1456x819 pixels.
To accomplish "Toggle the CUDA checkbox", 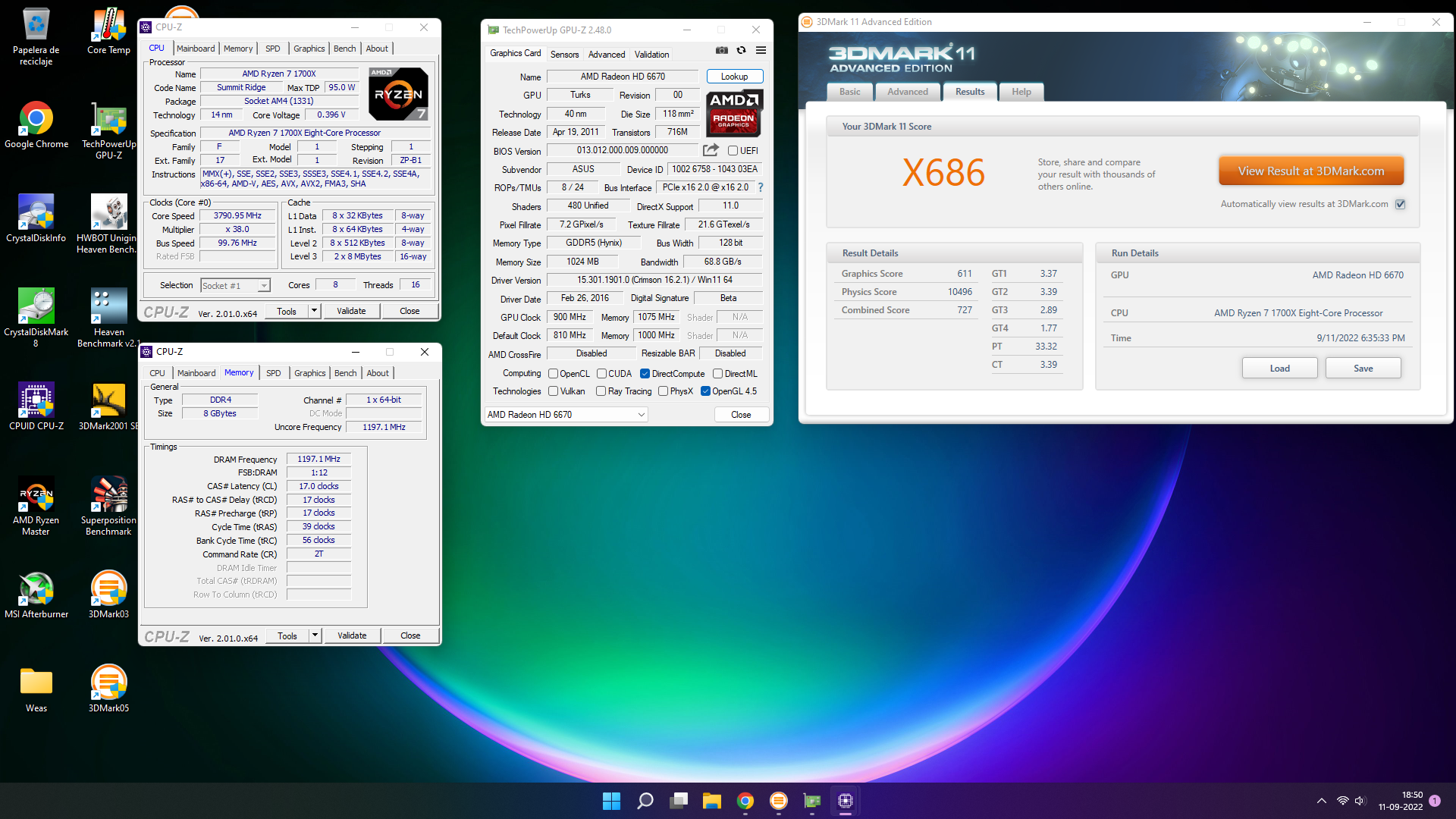I will coord(601,374).
